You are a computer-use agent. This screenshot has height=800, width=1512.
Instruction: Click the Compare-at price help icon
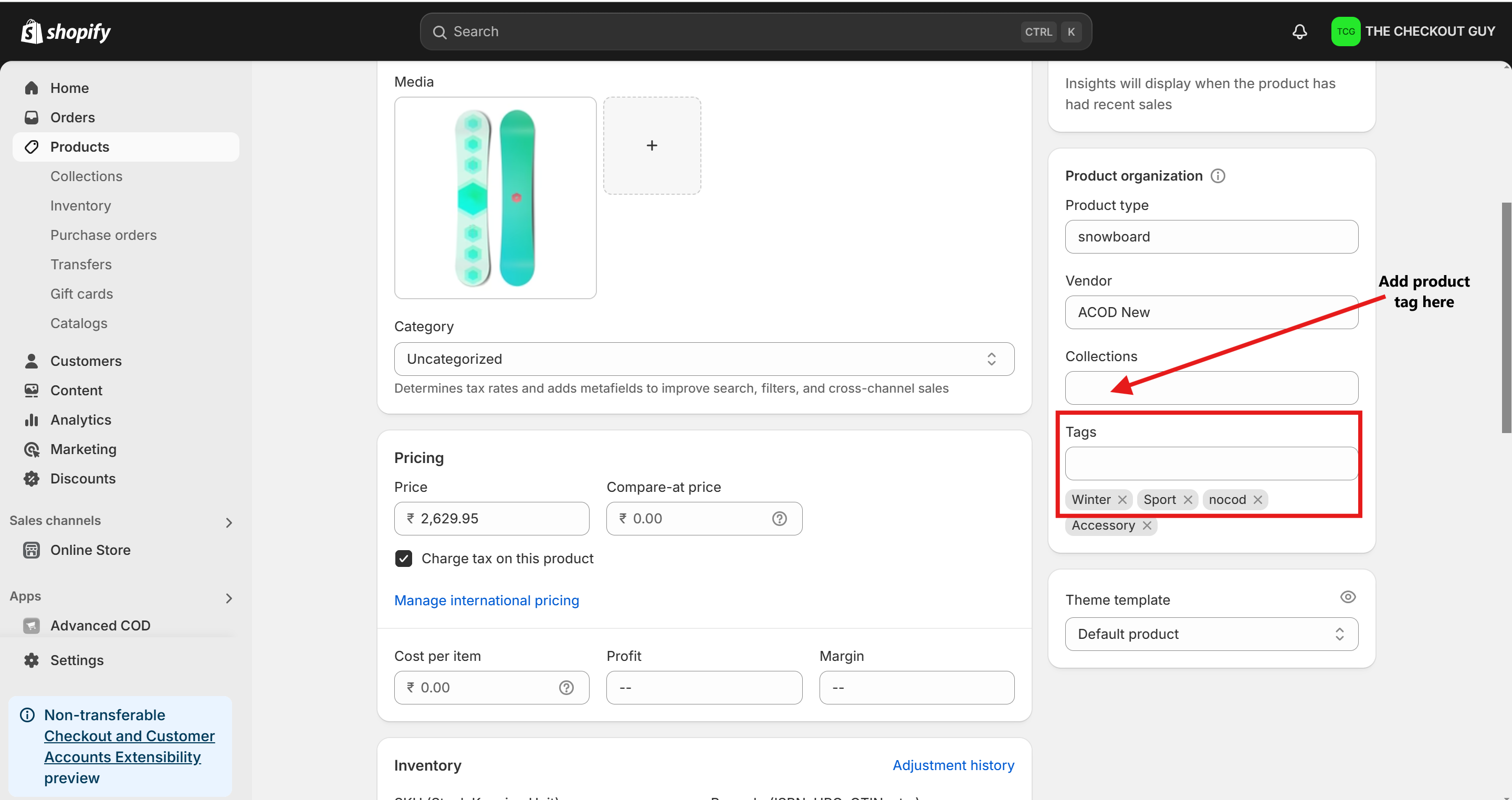pos(779,519)
